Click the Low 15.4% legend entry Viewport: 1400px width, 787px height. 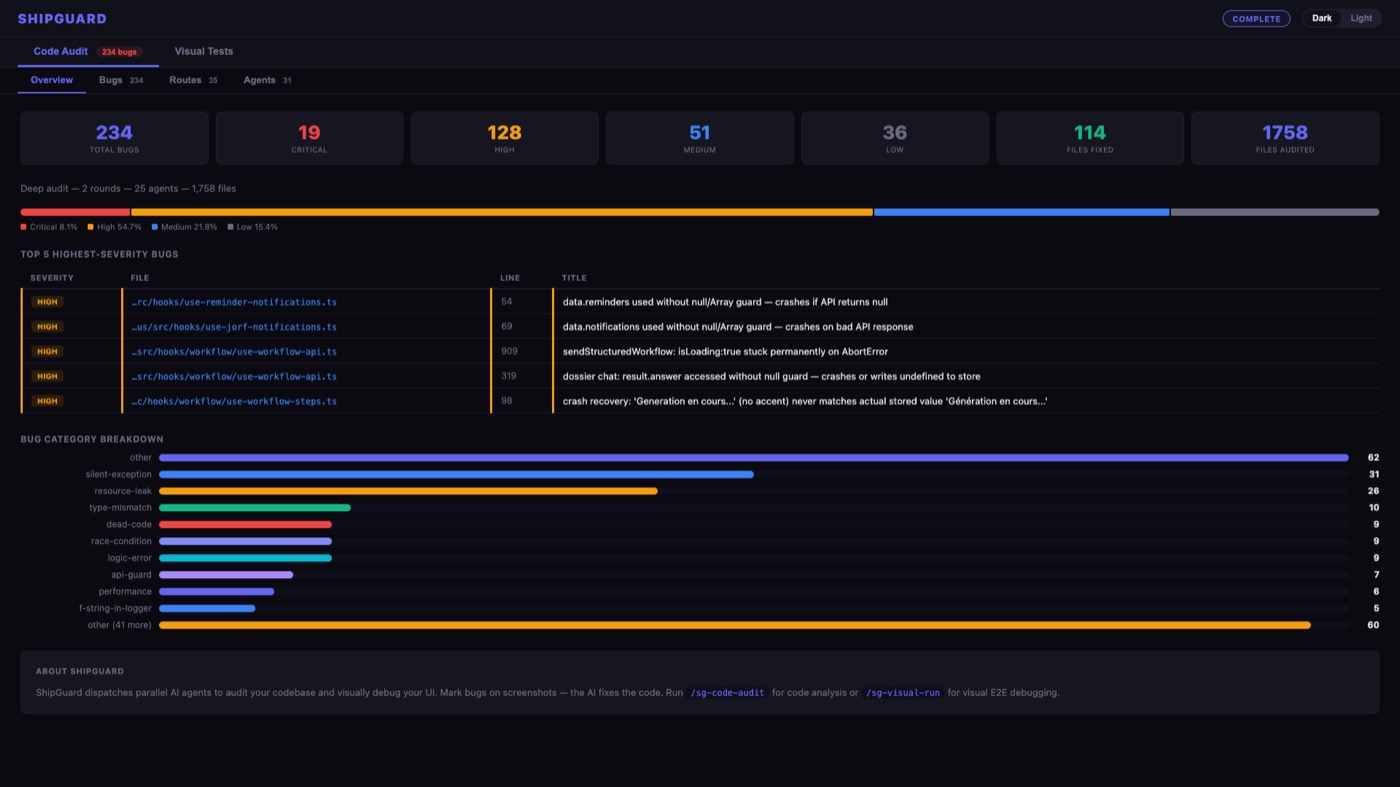pos(253,227)
